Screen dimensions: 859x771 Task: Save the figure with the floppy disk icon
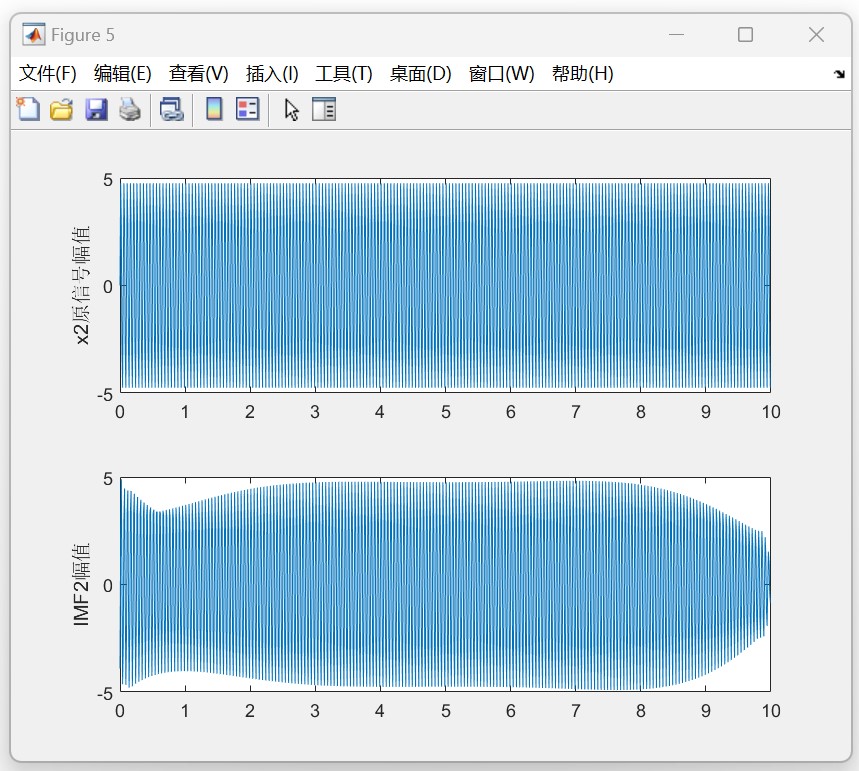point(96,109)
